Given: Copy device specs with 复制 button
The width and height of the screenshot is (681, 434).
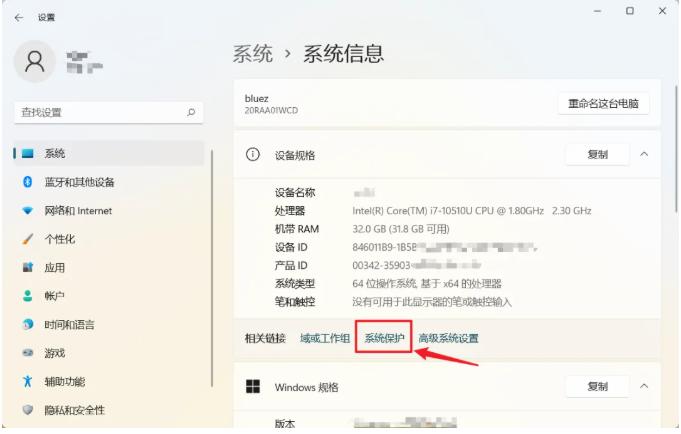Looking at the screenshot, I should [x=597, y=155].
